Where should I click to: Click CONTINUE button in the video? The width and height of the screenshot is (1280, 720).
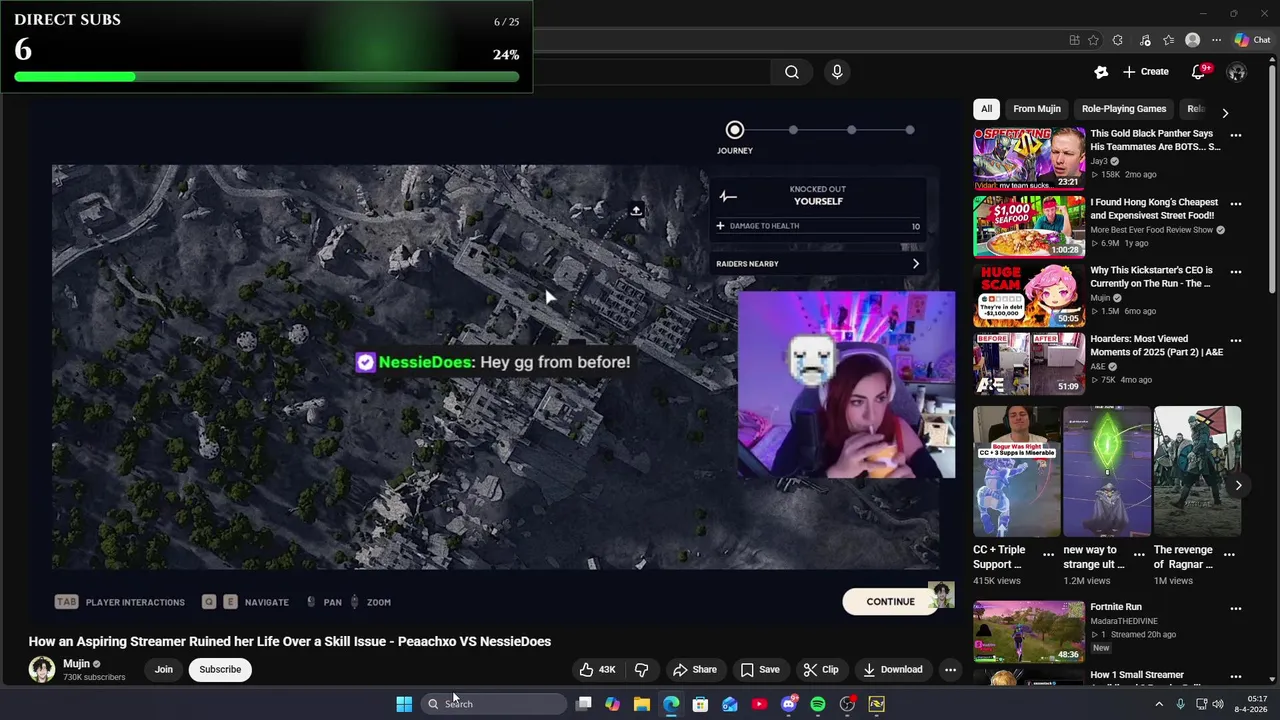click(x=891, y=602)
